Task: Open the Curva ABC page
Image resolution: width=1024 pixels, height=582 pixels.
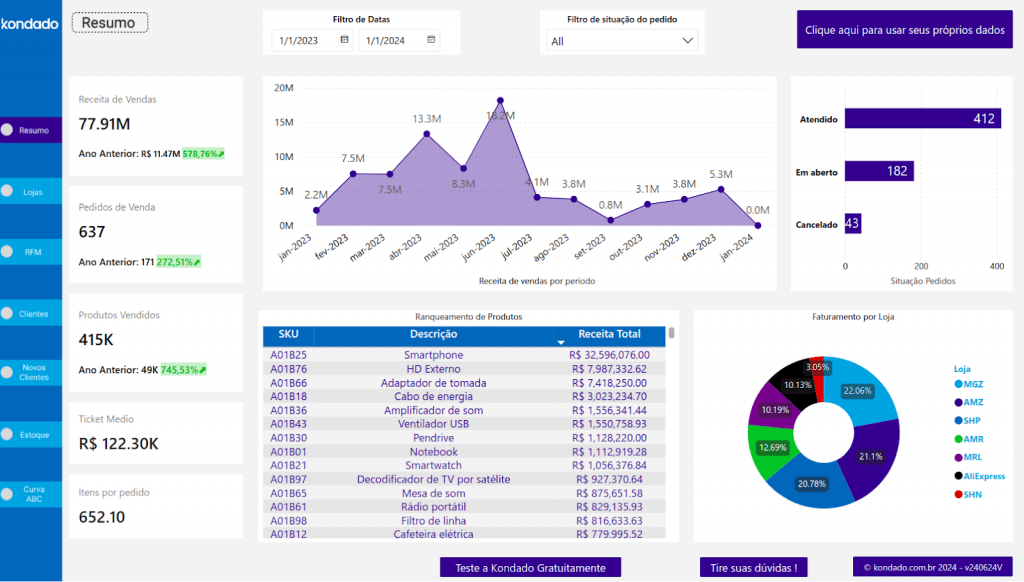Action: [x=33, y=496]
